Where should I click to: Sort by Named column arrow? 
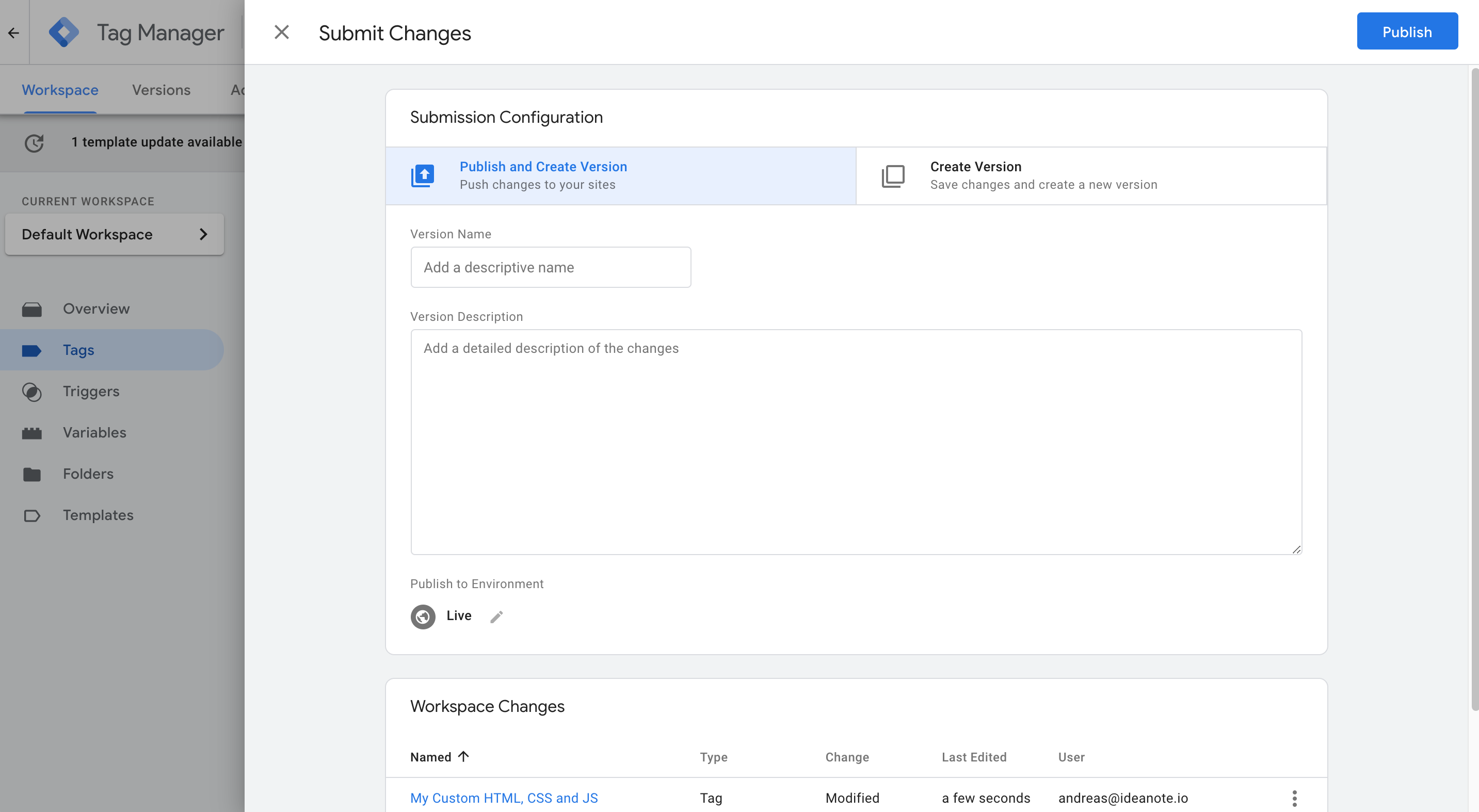[463, 756]
